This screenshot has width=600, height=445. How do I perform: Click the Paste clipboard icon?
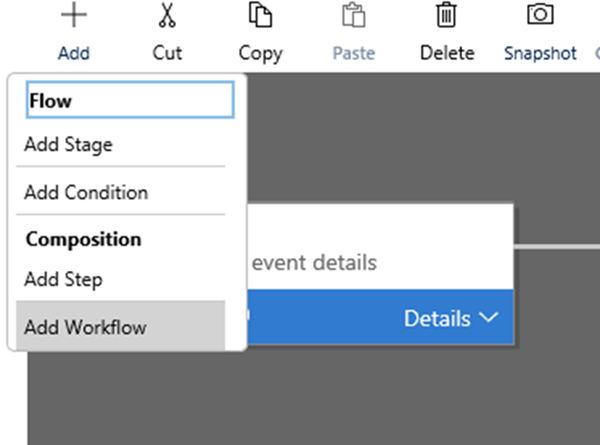[x=352, y=15]
